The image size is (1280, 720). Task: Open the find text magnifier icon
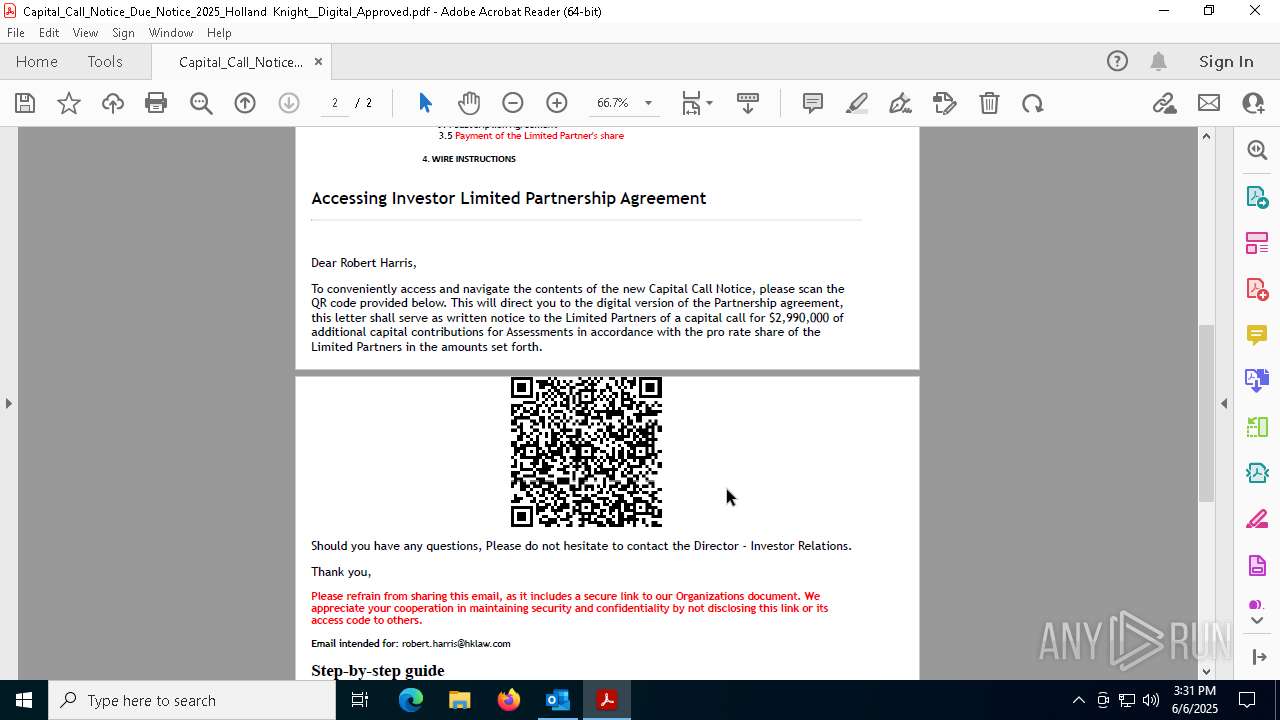[x=201, y=103]
